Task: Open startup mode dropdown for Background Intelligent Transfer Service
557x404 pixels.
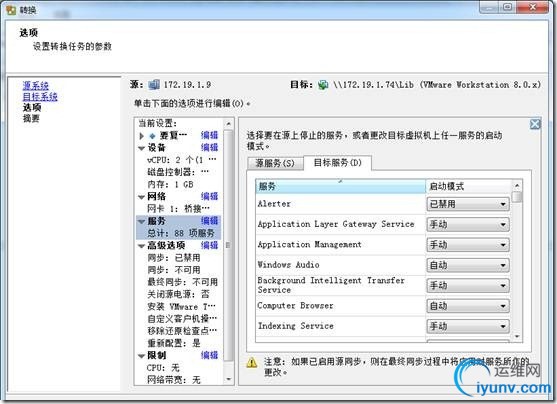Action: pyautogui.click(x=468, y=285)
